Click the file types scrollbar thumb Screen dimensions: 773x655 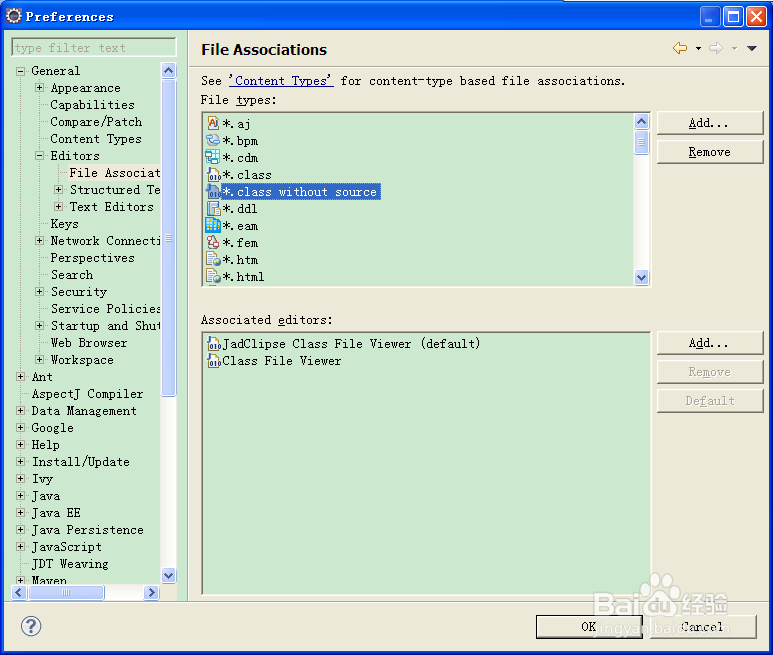pyautogui.click(x=641, y=143)
